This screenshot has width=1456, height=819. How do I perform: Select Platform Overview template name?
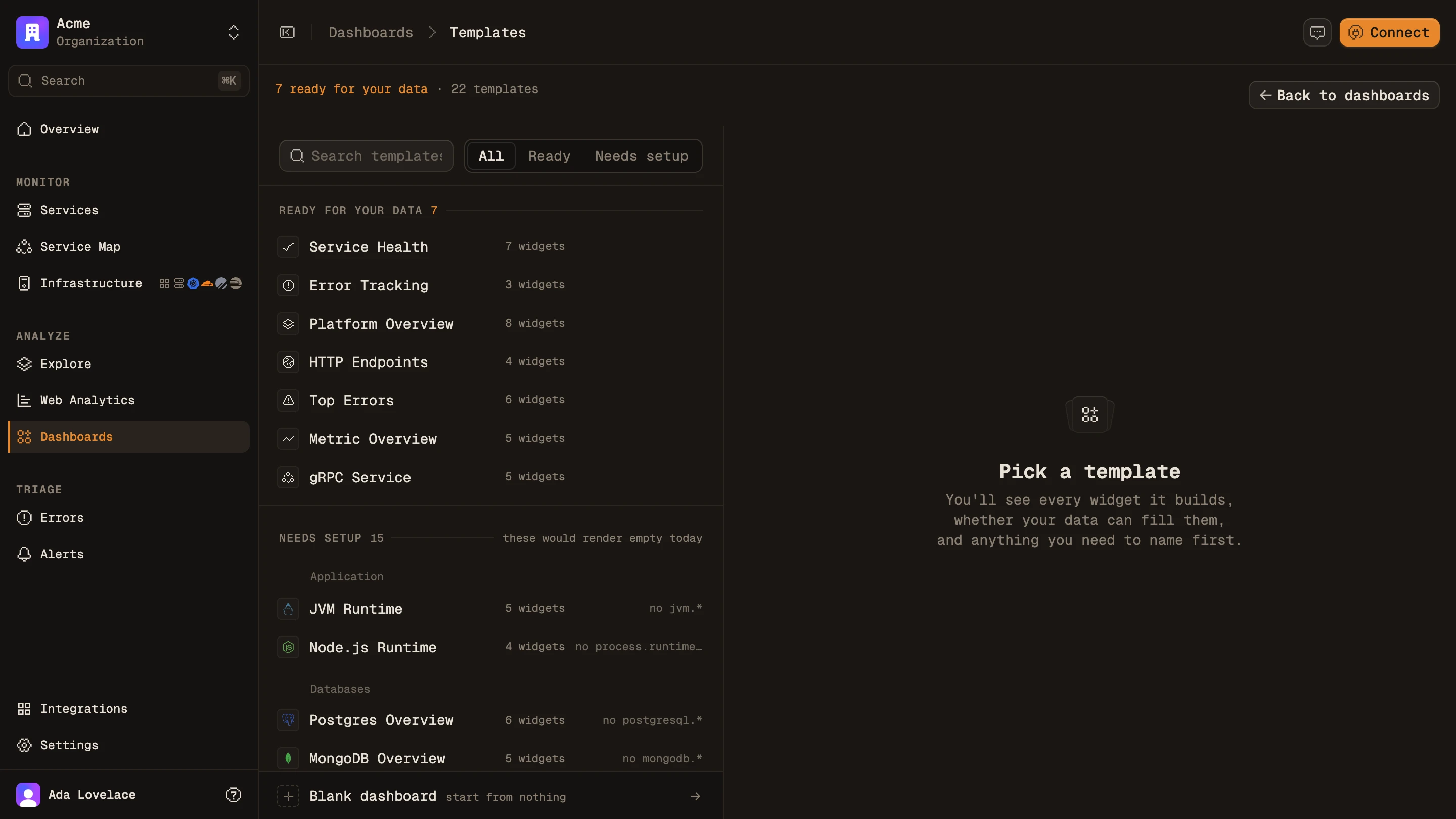382,324
